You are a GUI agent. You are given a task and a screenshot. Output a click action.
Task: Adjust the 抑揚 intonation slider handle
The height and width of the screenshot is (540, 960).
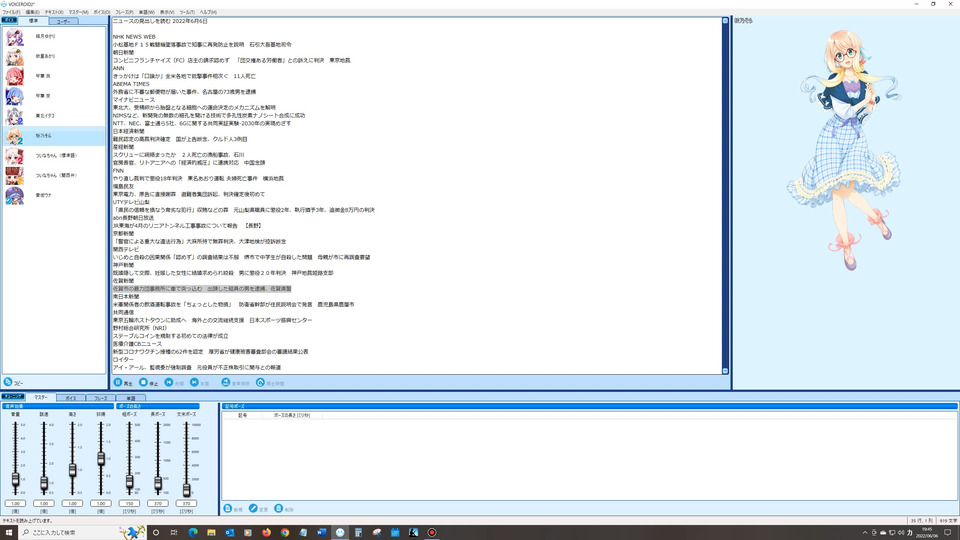(x=101, y=459)
